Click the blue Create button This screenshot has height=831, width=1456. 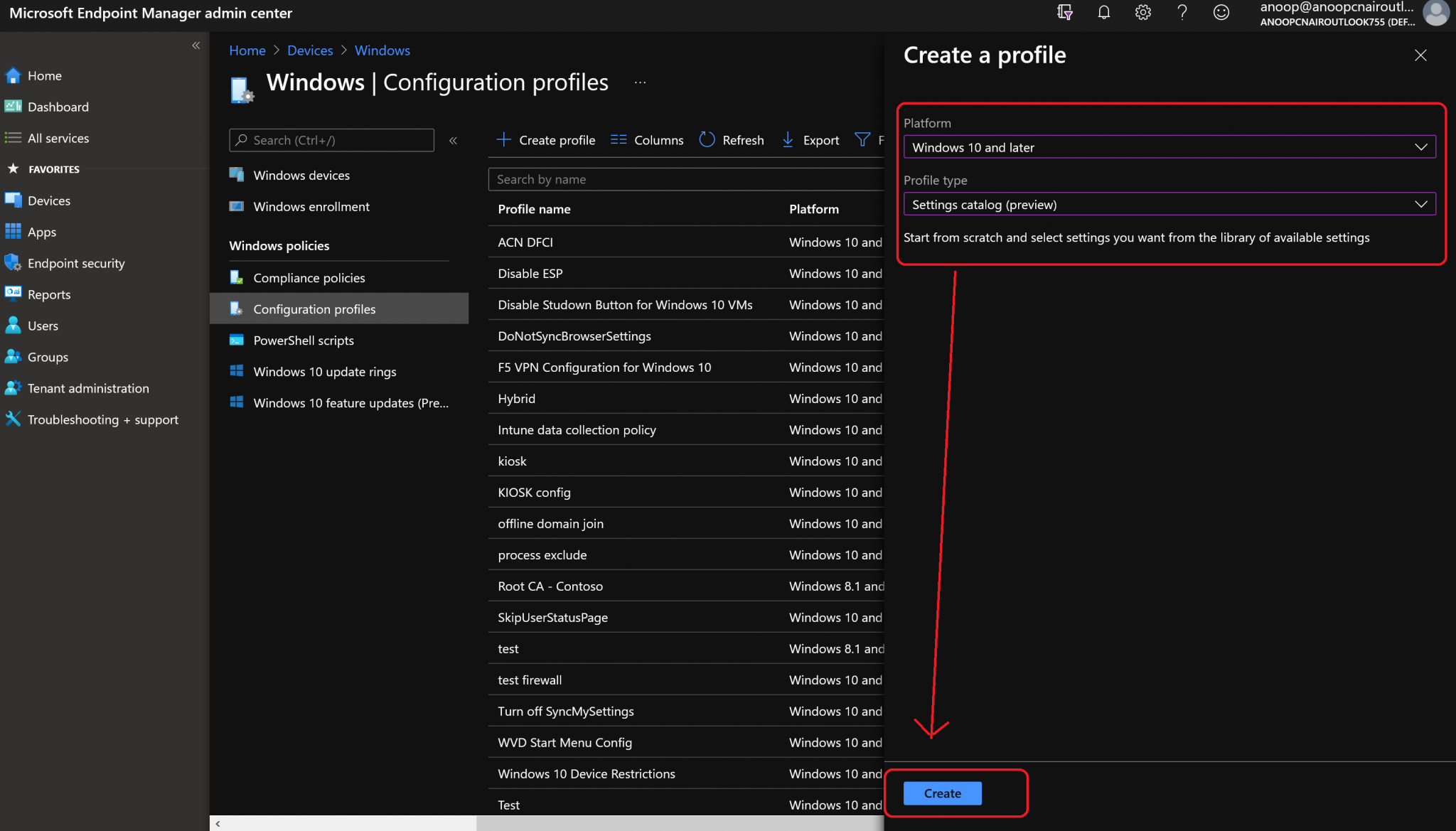point(942,793)
